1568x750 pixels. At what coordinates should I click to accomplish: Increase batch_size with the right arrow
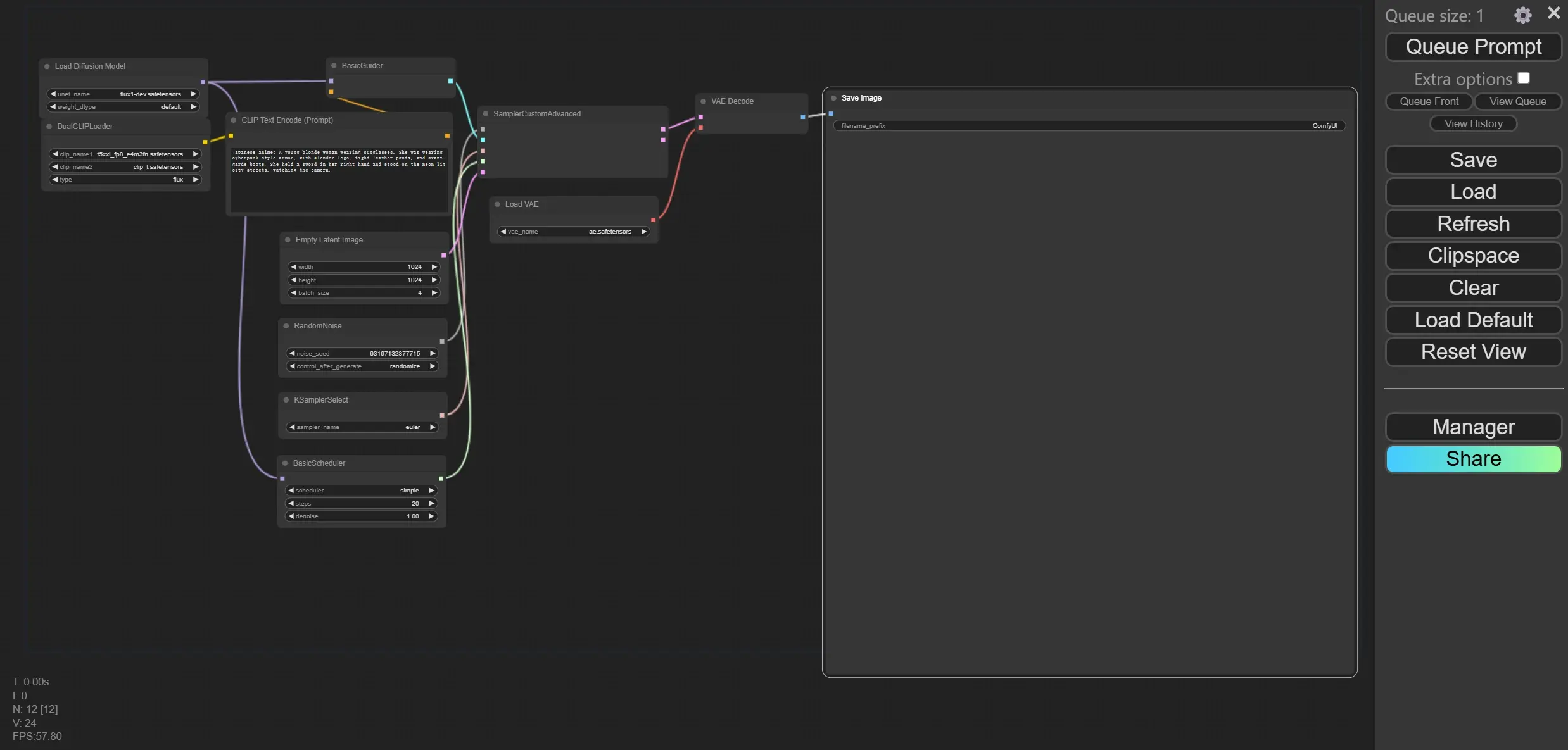pos(434,293)
